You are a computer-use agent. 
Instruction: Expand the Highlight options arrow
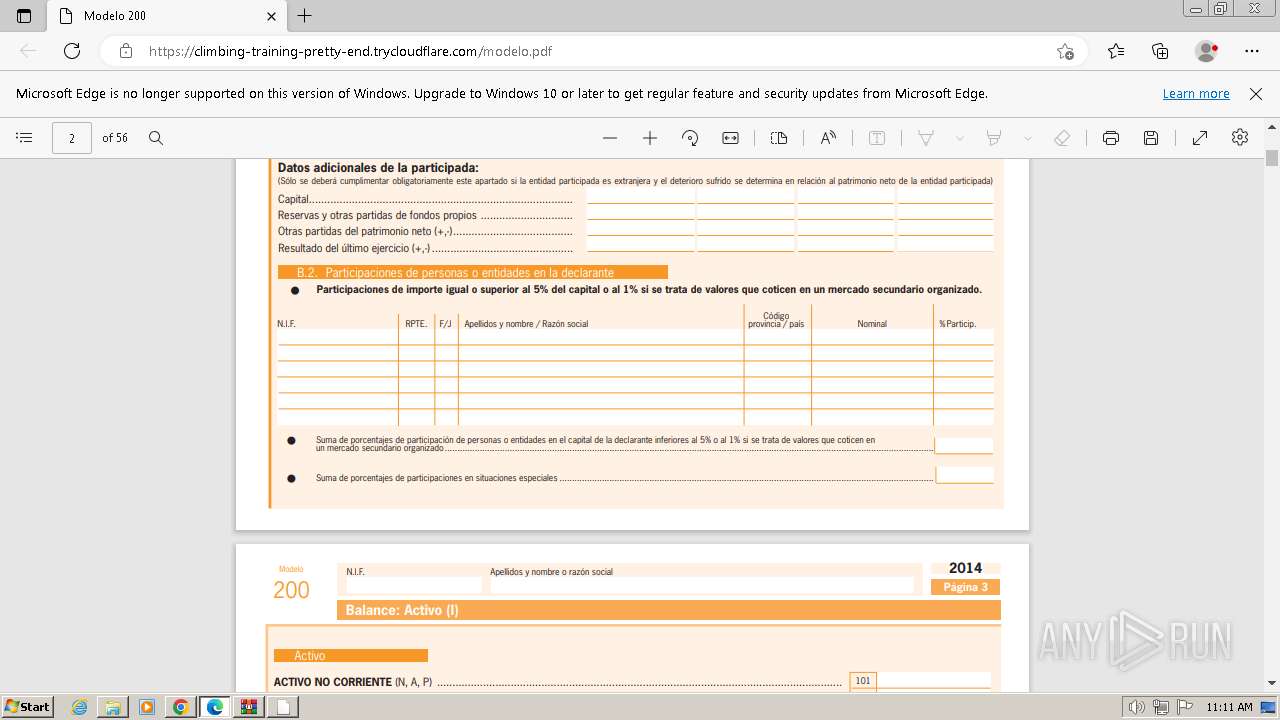(x=1027, y=138)
